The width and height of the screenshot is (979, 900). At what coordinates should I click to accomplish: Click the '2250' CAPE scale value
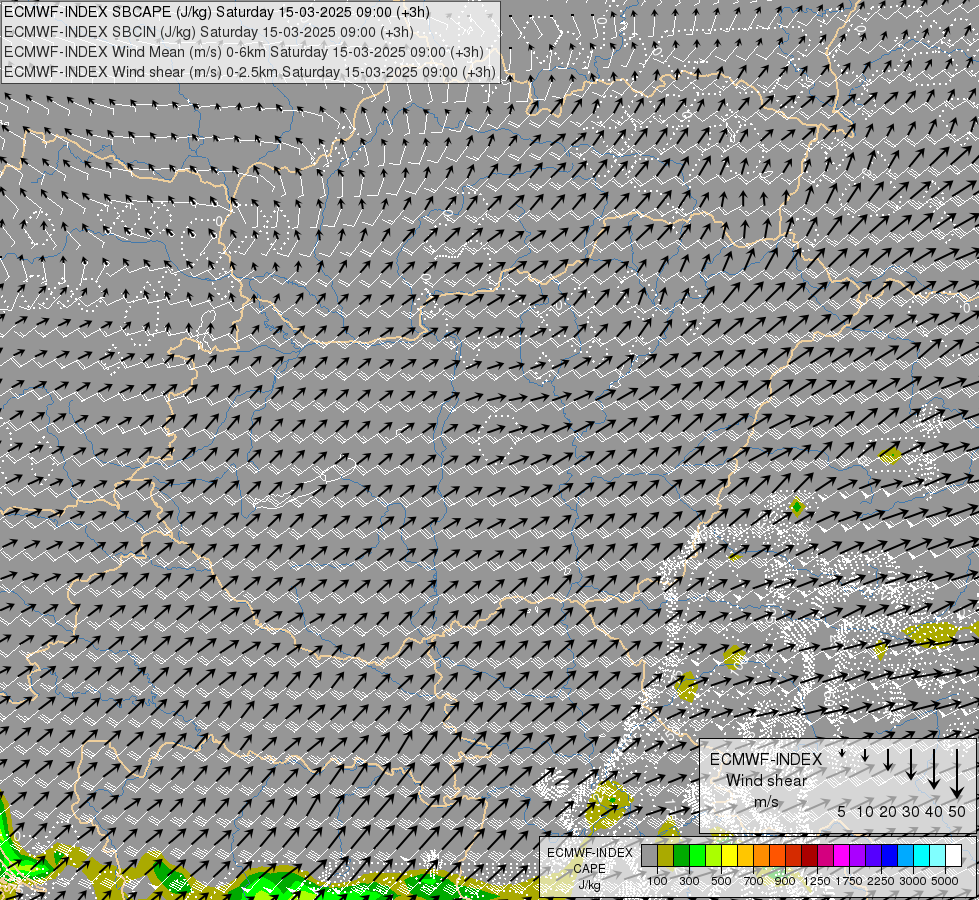pos(881,881)
